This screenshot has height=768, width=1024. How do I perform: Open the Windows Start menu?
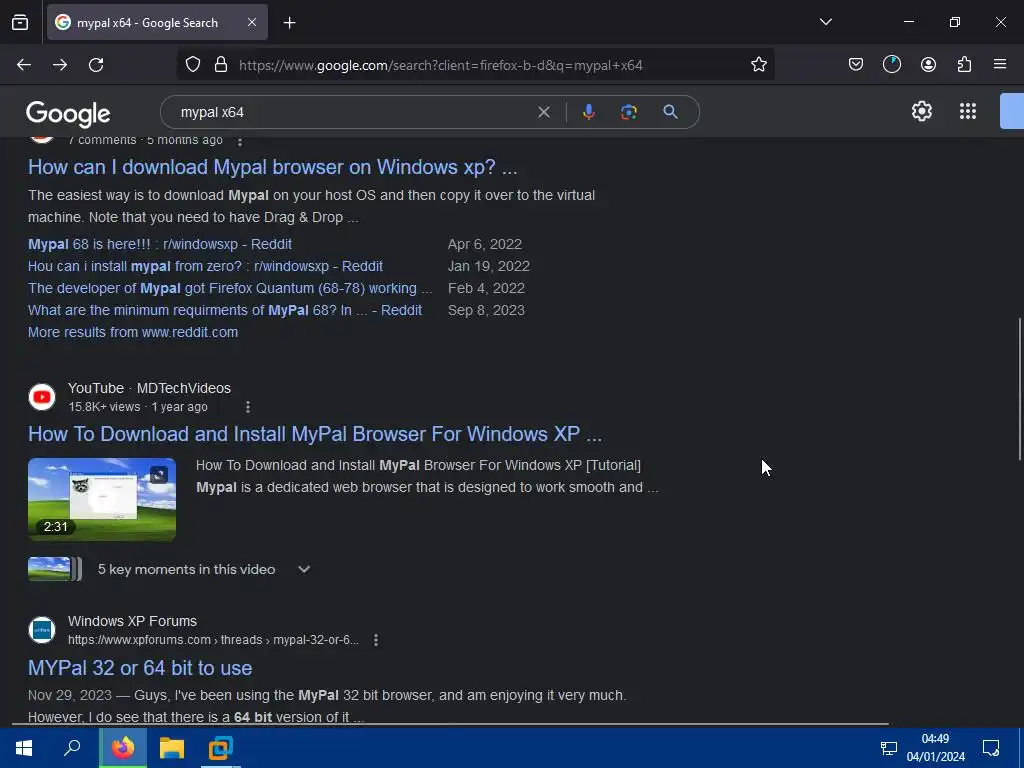point(24,748)
